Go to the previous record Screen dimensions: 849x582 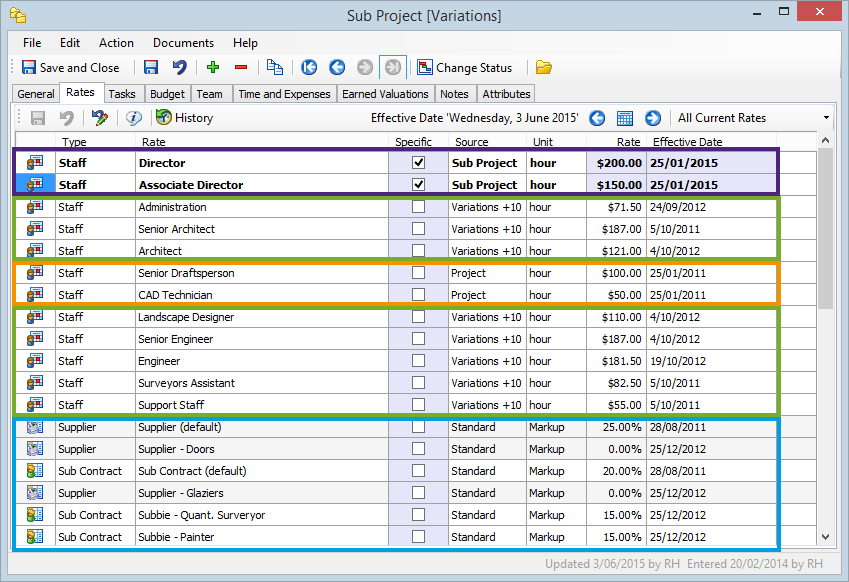tap(337, 67)
